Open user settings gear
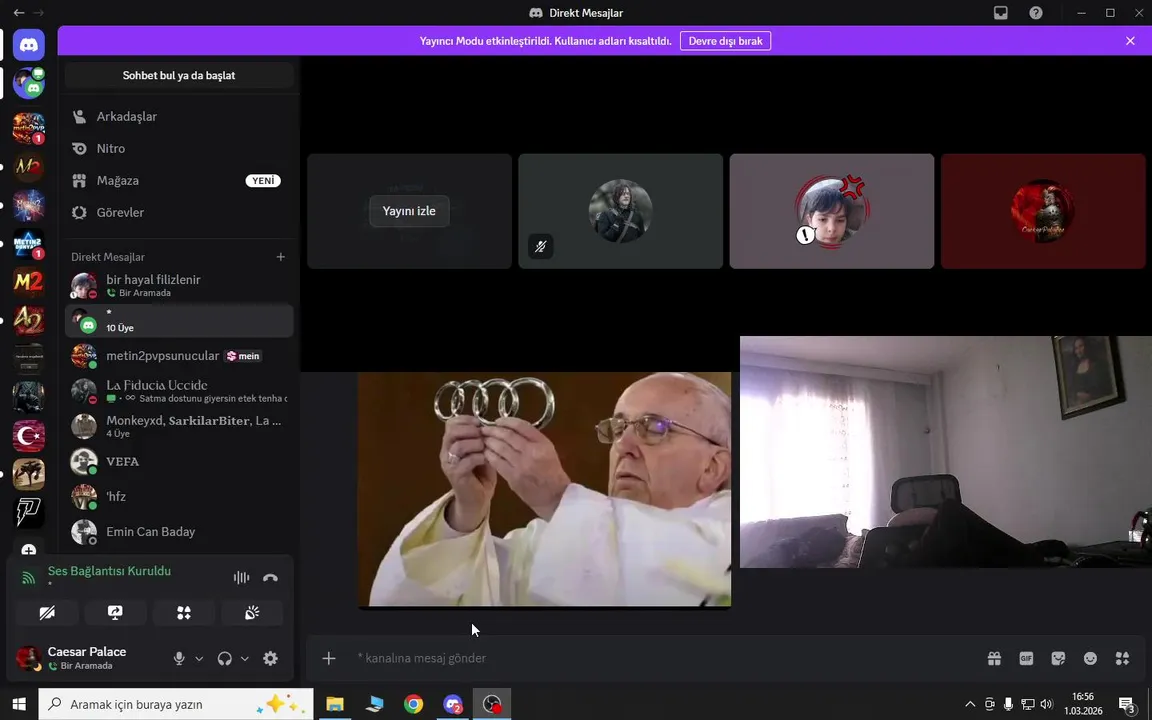The height and width of the screenshot is (720, 1152). tap(270, 658)
